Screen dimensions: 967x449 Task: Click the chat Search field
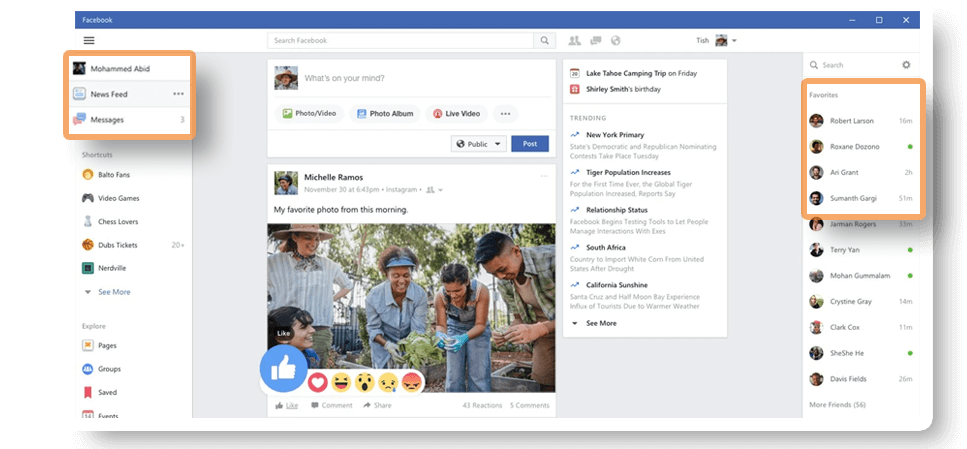point(851,65)
